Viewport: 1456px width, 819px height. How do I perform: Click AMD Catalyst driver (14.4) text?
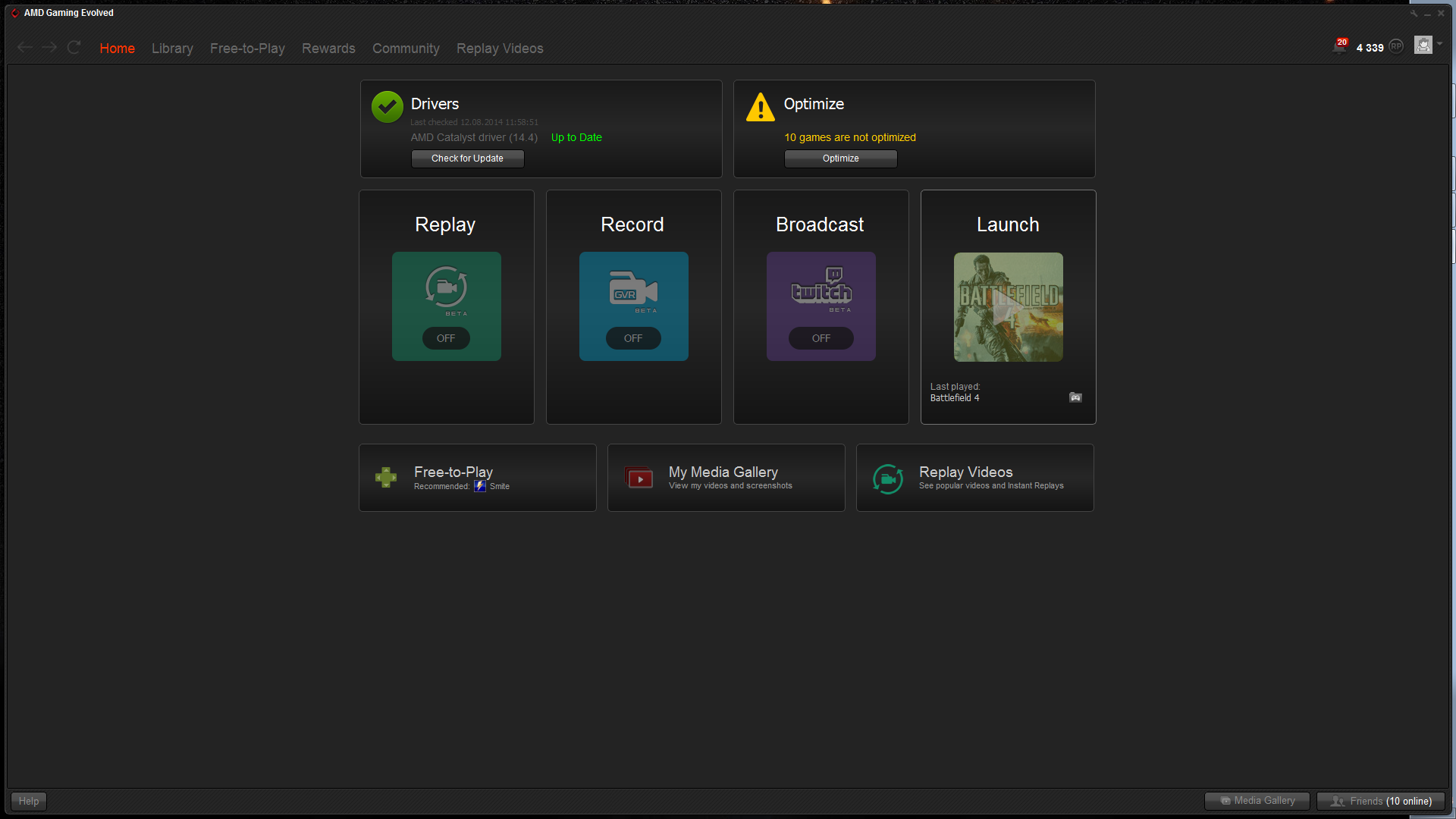pyautogui.click(x=474, y=137)
